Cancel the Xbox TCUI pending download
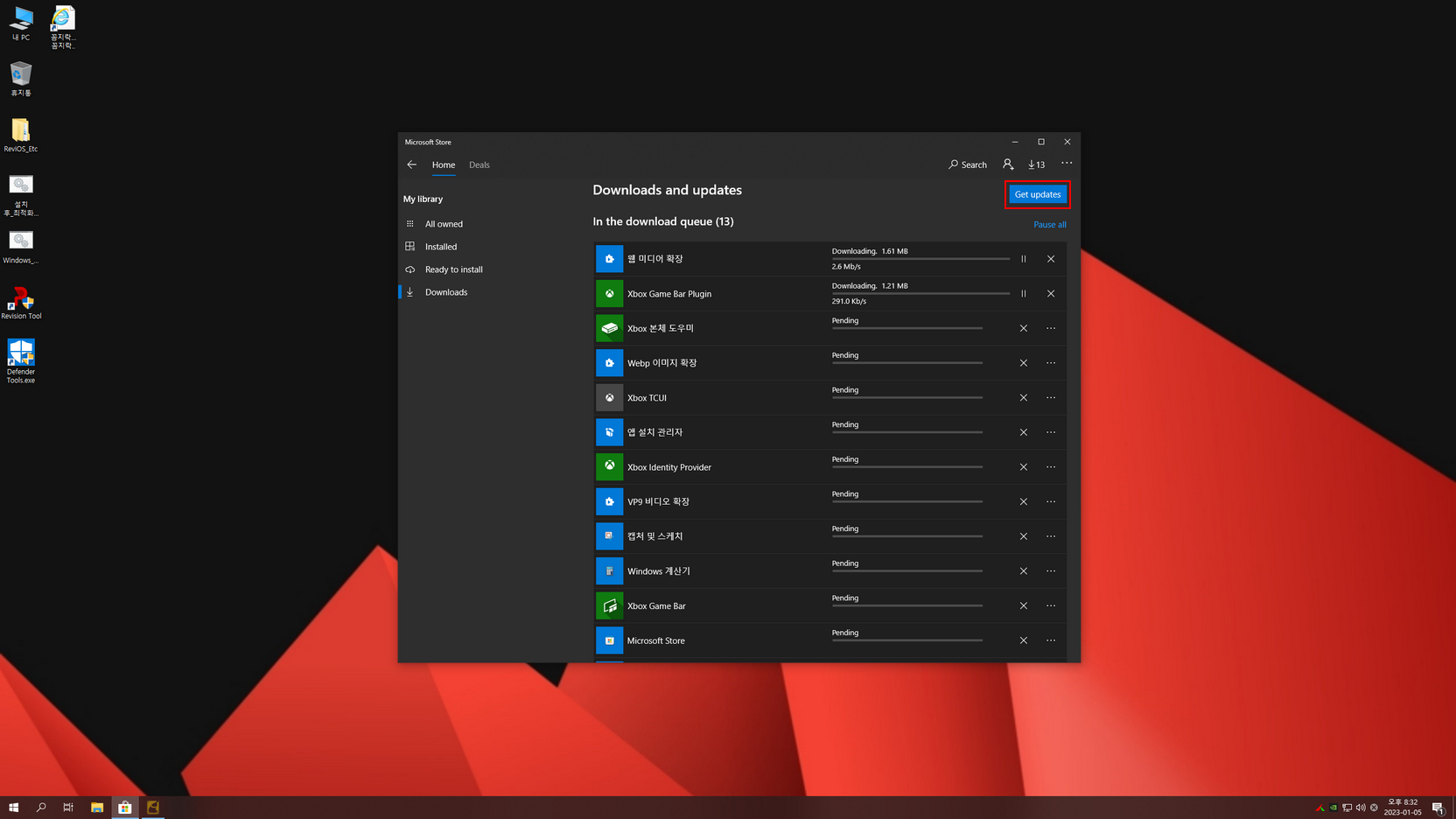 click(1024, 398)
